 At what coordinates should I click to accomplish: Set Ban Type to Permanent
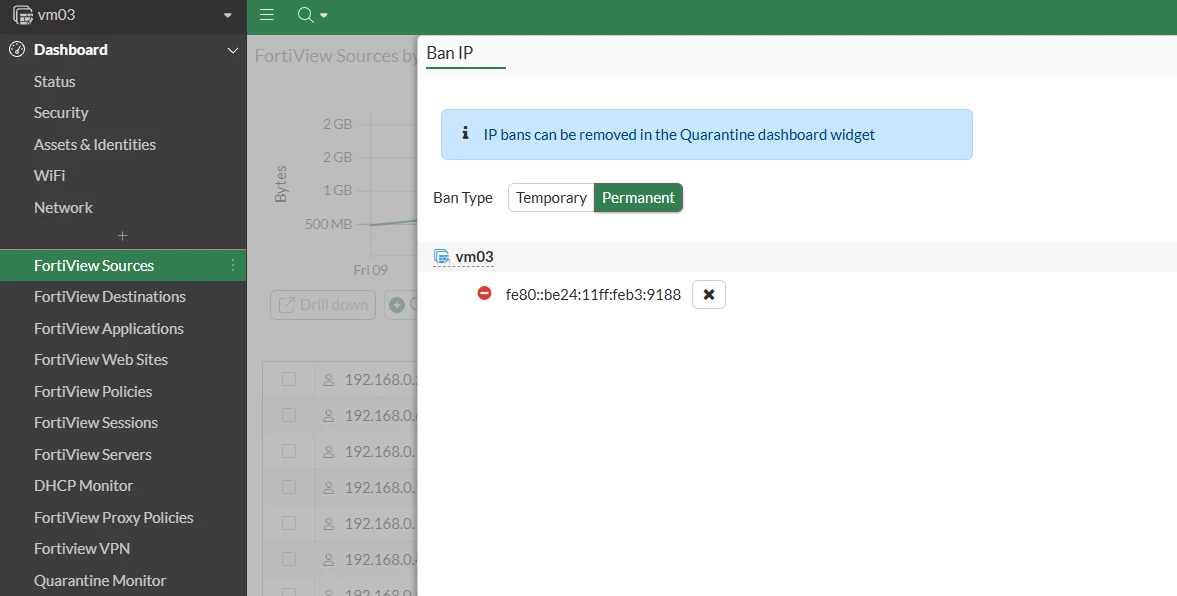[638, 198]
